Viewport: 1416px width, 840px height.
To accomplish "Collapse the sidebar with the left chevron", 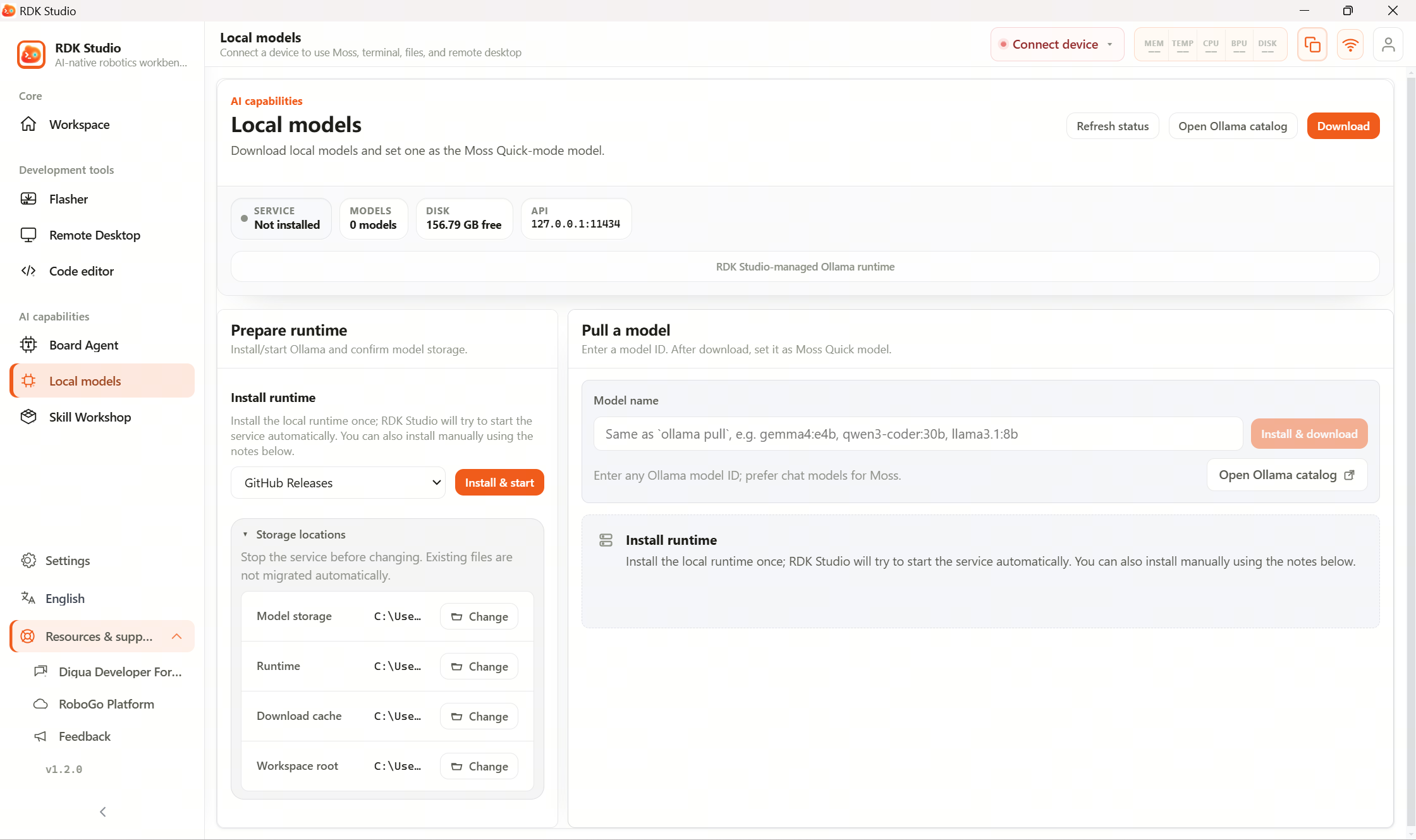I will click(x=103, y=812).
